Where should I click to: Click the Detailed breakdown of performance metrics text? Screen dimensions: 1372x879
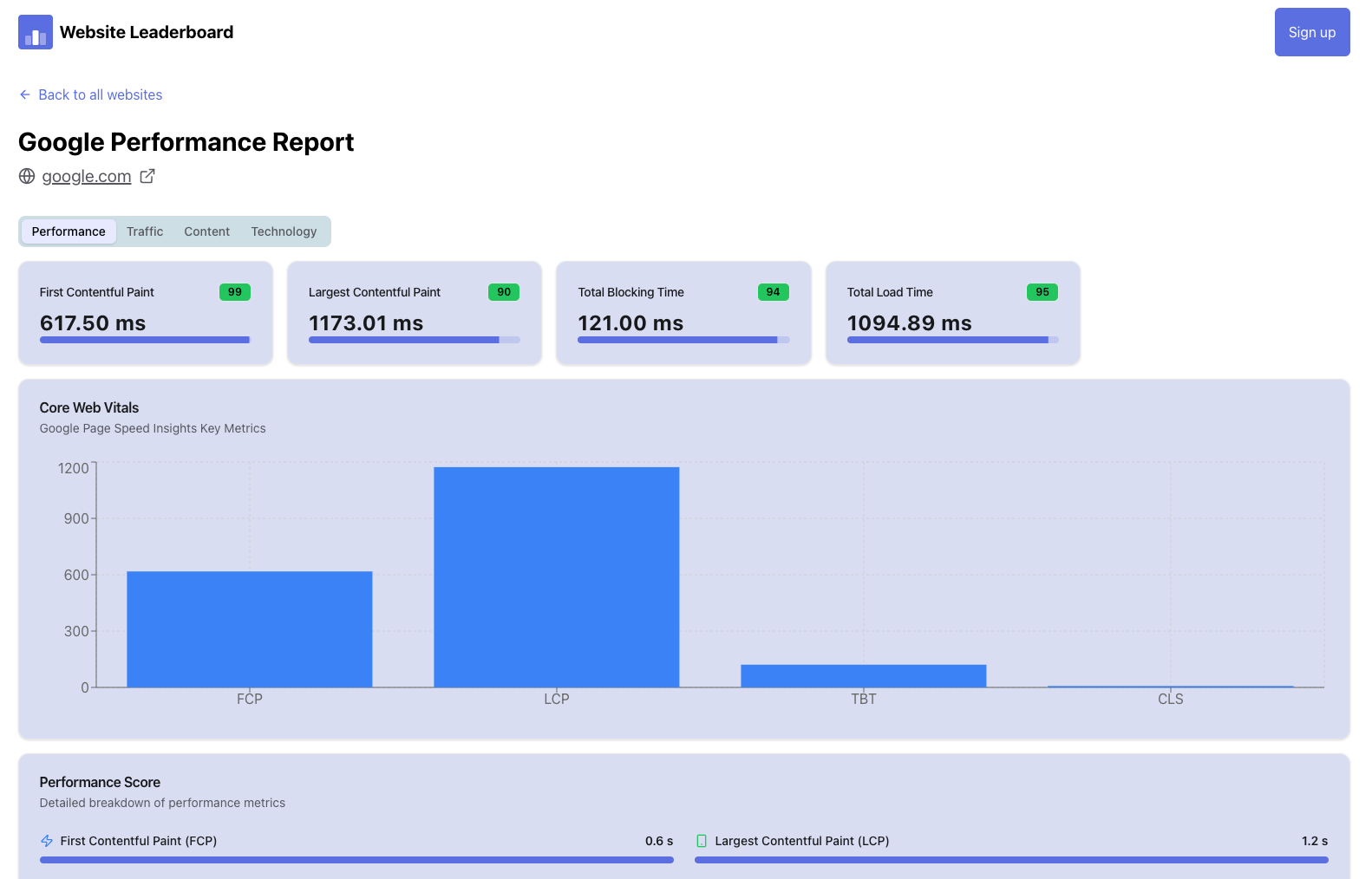(162, 803)
